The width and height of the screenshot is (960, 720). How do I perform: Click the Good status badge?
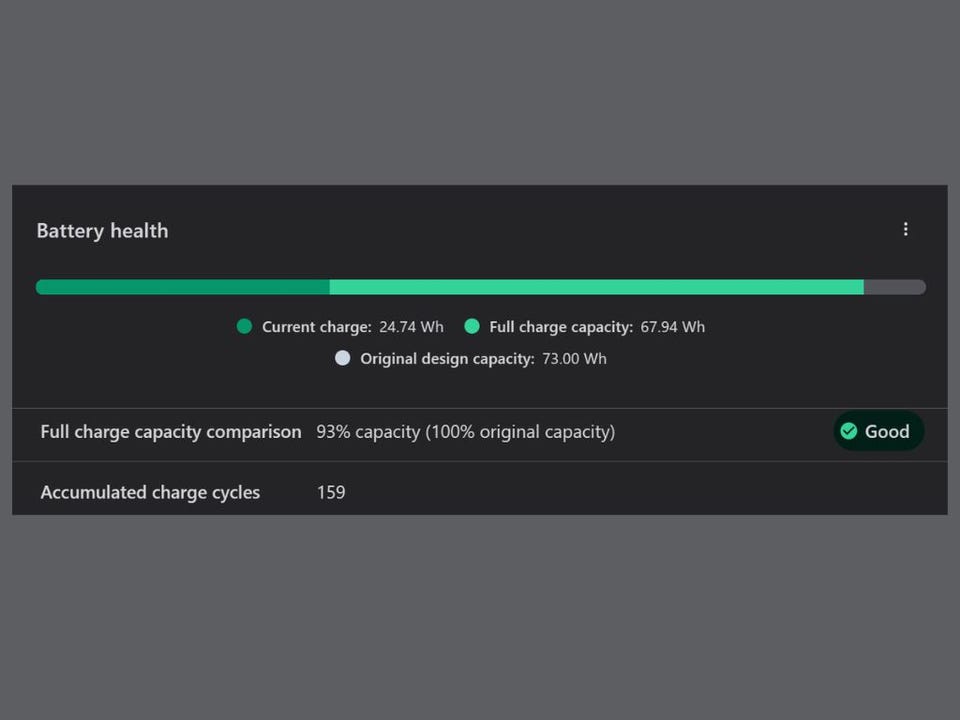point(878,431)
